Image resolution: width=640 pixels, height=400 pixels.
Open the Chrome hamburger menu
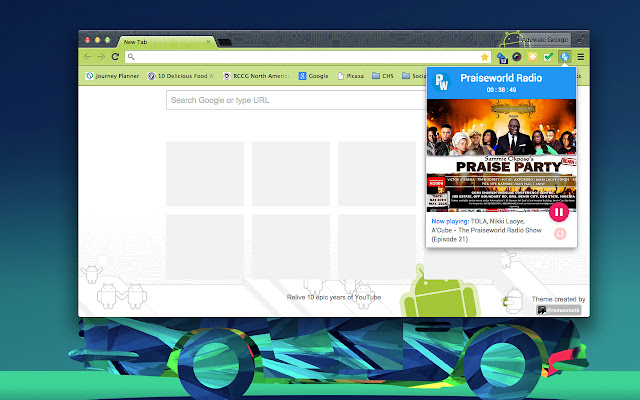580,57
